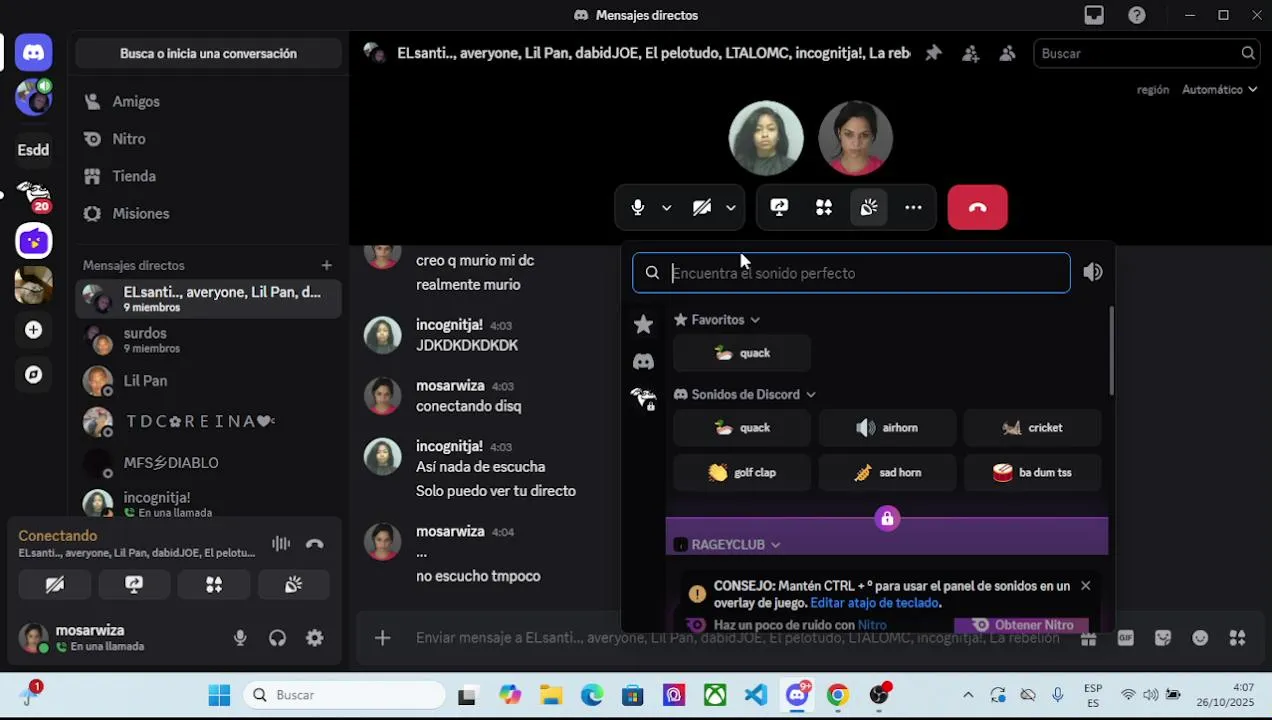This screenshot has width=1272, height=720.
Task: Add friends to group DM icon
Action: [x=970, y=53]
